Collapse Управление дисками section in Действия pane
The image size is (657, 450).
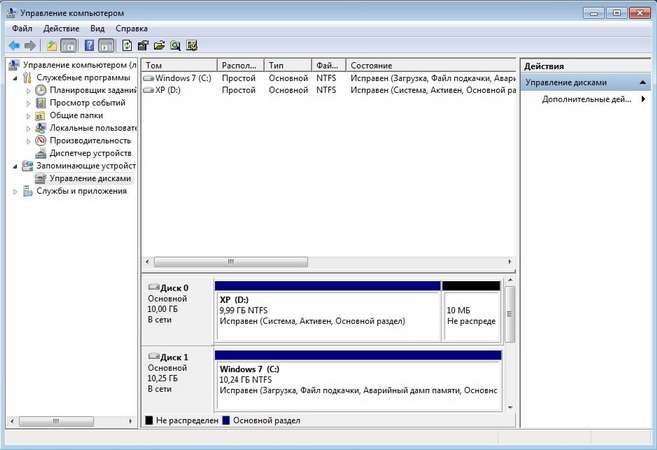point(643,83)
